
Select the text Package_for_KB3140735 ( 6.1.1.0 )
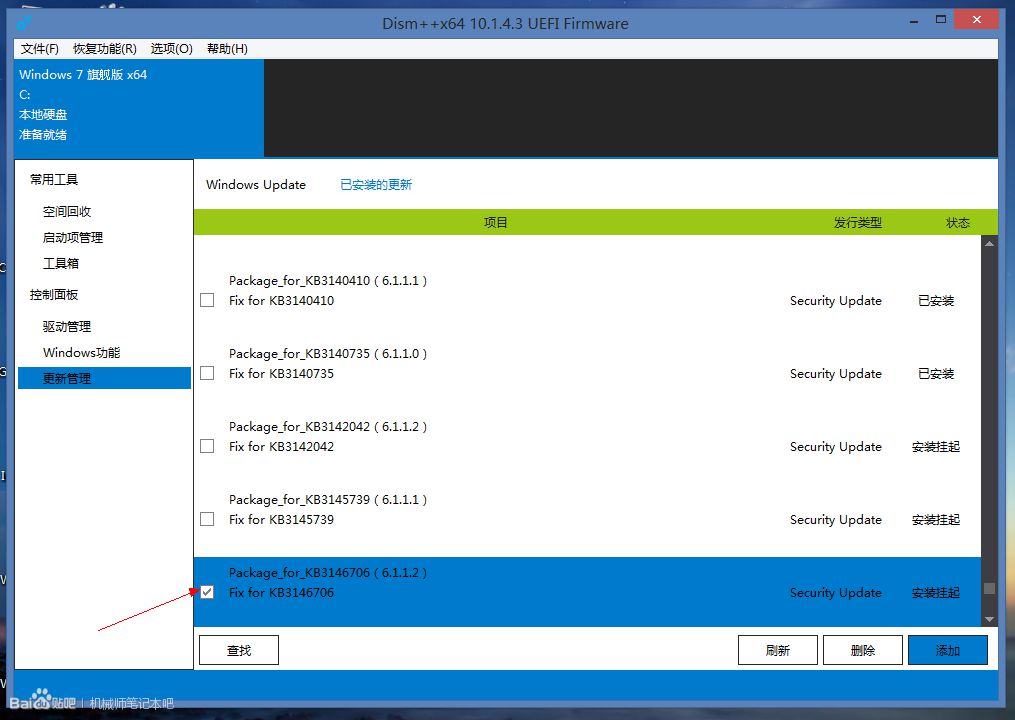[328, 354]
